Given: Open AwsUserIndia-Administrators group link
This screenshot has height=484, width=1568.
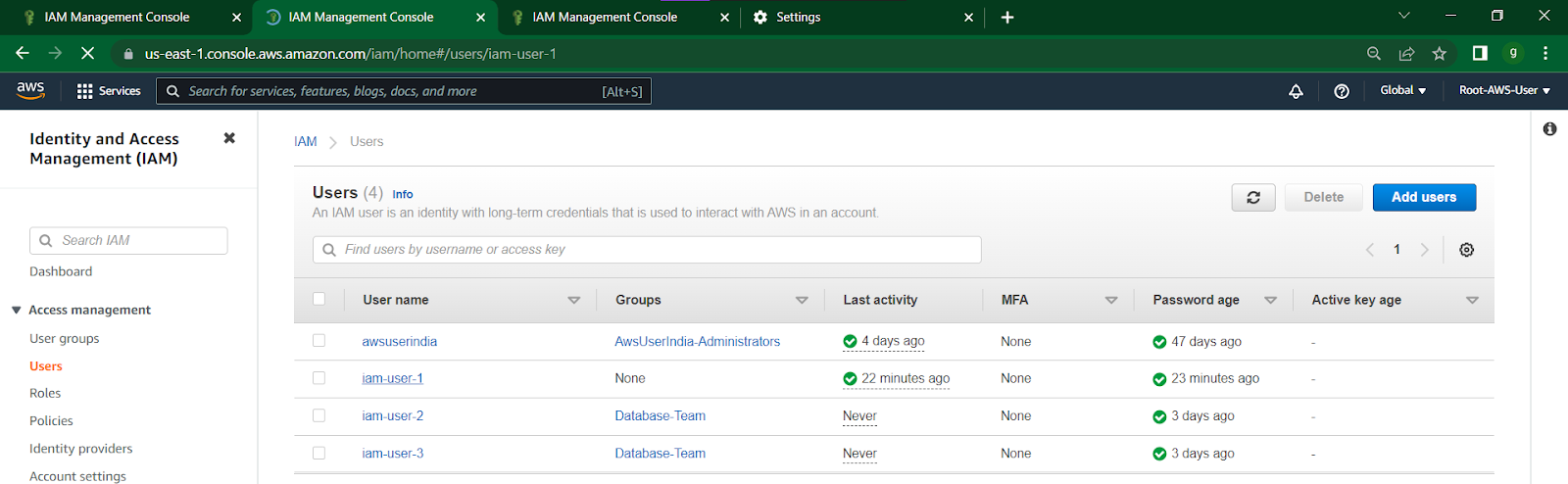Looking at the screenshot, I should (x=698, y=342).
